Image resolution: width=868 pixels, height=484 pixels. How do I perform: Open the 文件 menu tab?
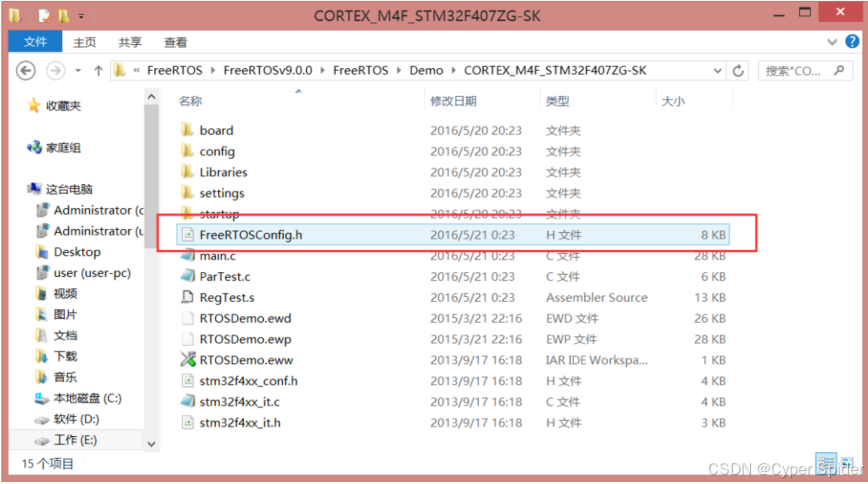35,42
